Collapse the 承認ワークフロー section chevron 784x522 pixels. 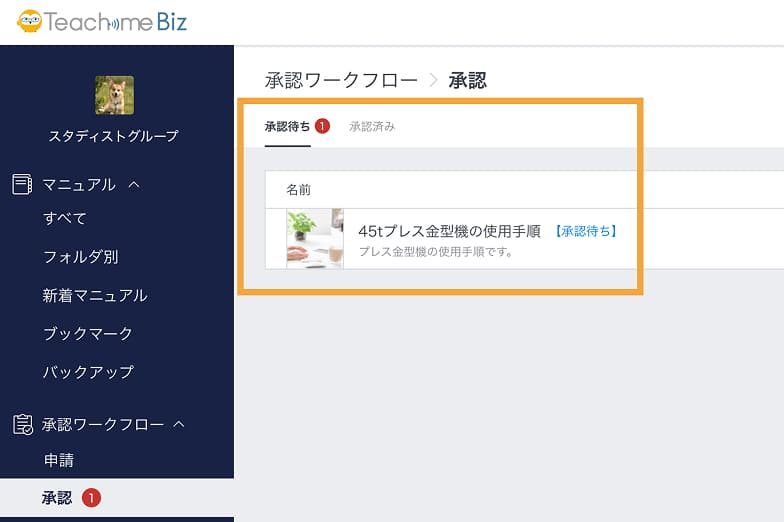178,424
